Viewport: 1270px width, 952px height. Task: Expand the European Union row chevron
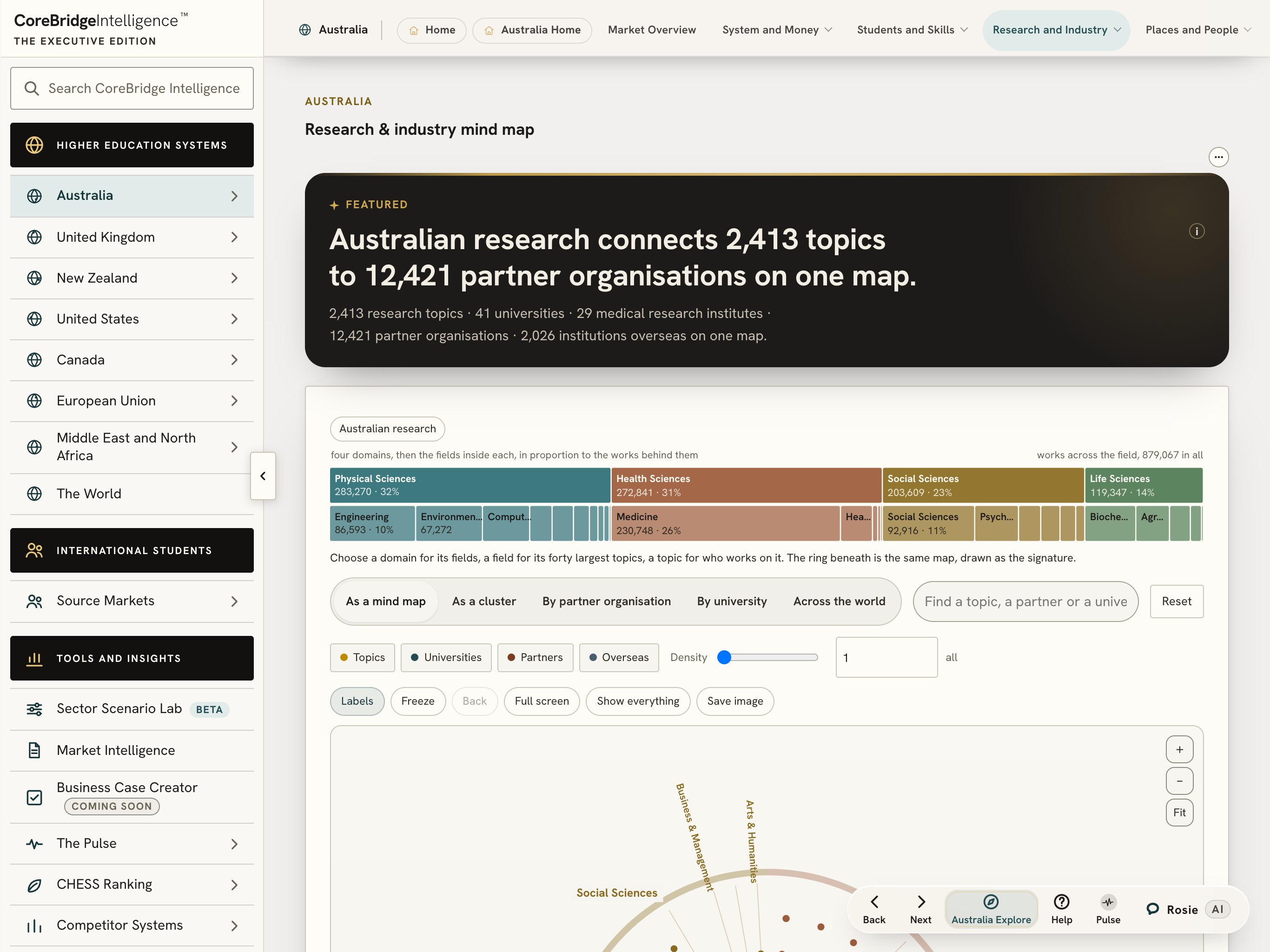pyautogui.click(x=234, y=401)
